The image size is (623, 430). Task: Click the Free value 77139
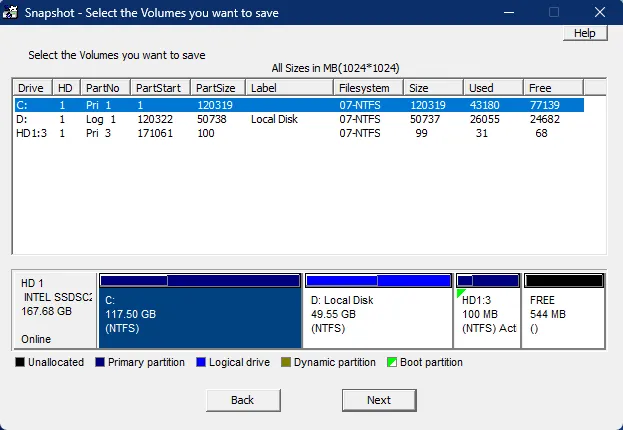(545, 105)
